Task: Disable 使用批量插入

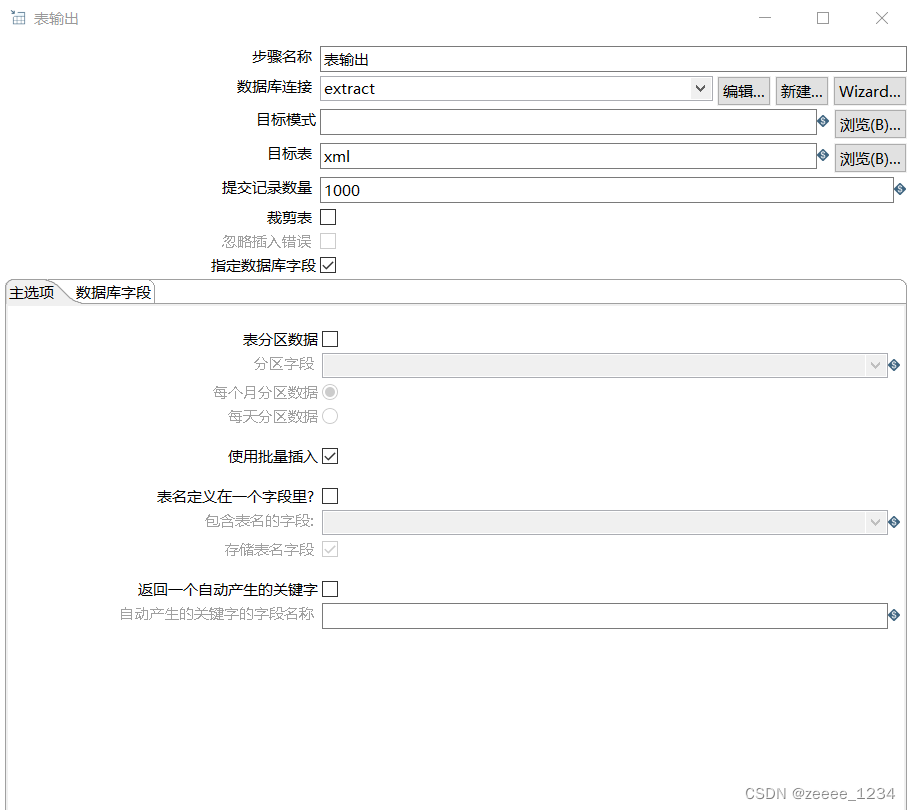Action: [330, 456]
